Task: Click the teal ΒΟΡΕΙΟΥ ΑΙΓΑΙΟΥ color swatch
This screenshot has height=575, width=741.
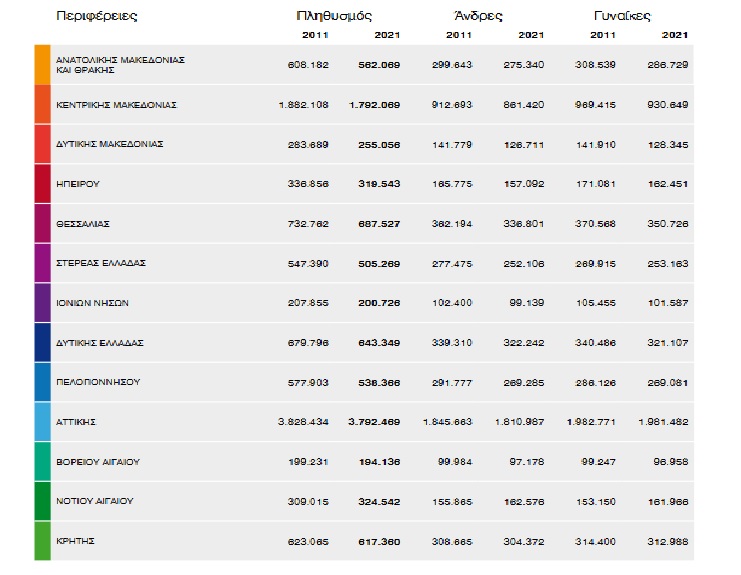Action: tap(42, 461)
